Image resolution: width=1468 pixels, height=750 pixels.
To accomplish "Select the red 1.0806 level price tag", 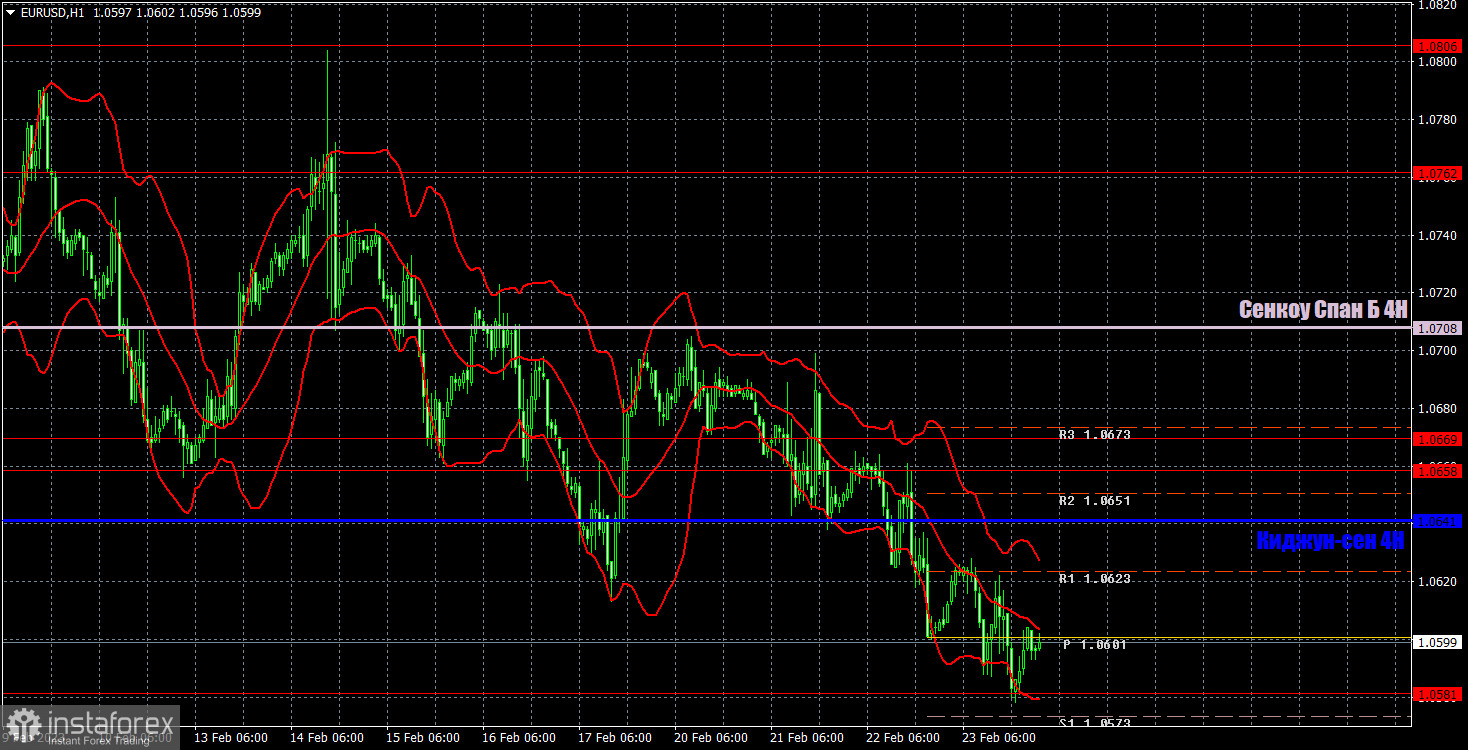I will pos(1438,46).
